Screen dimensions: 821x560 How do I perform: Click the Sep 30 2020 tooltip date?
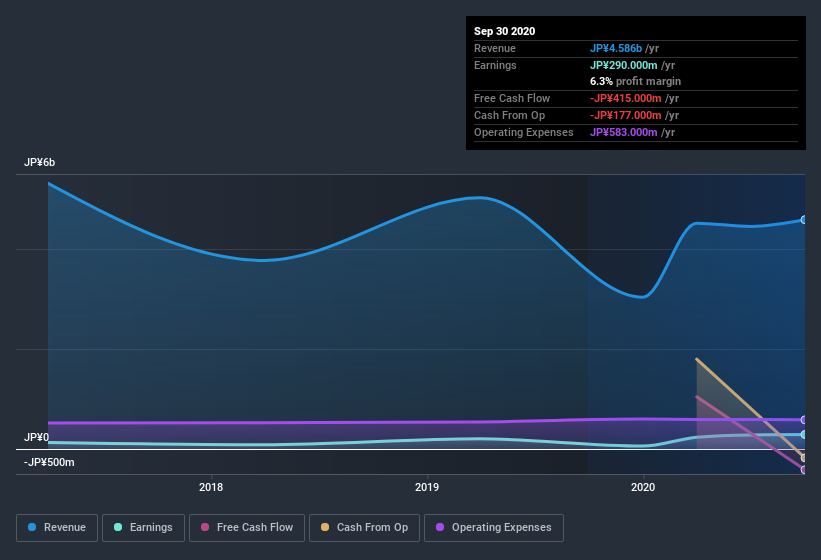[504, 31]
